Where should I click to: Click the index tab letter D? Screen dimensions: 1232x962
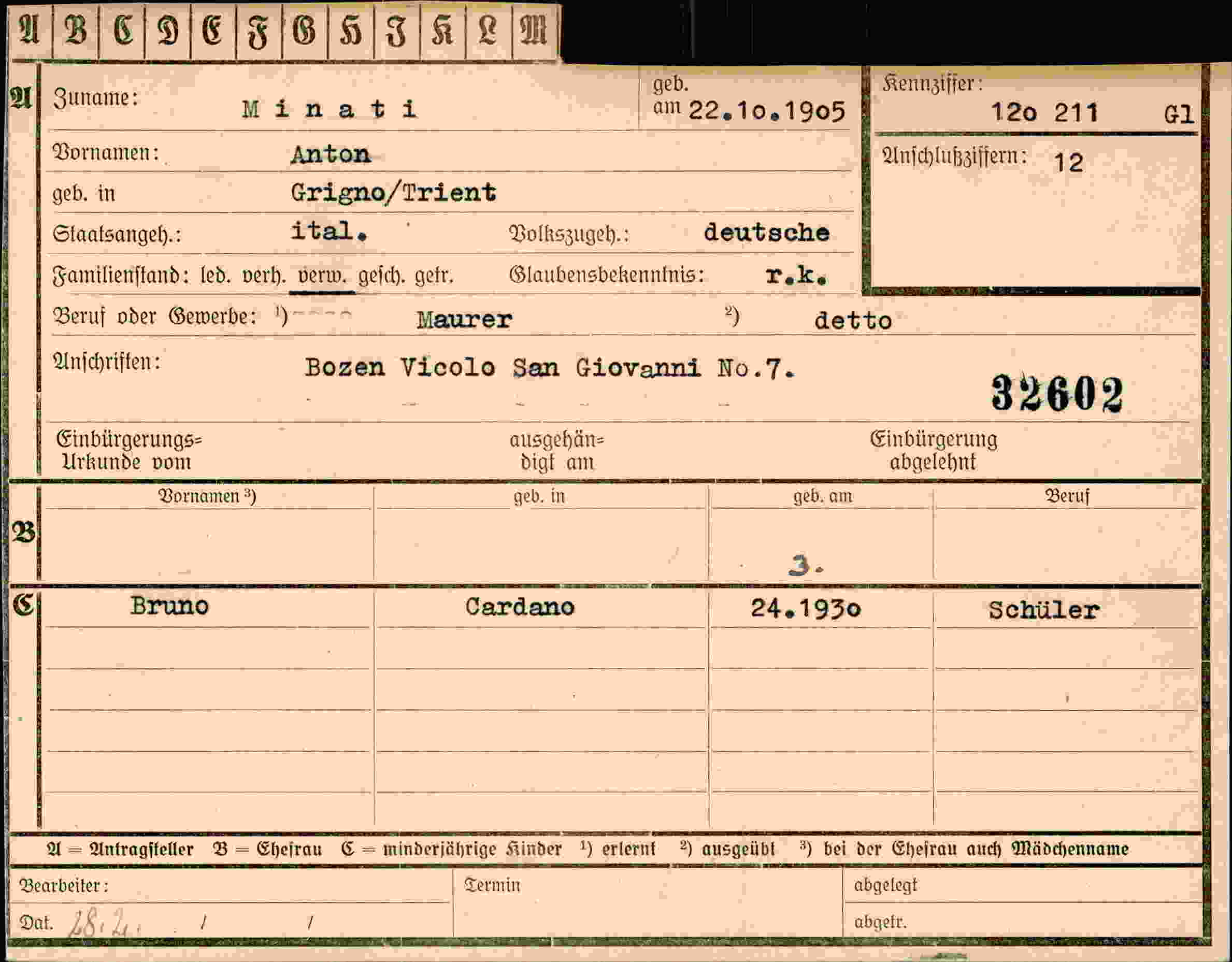point(168,31)
